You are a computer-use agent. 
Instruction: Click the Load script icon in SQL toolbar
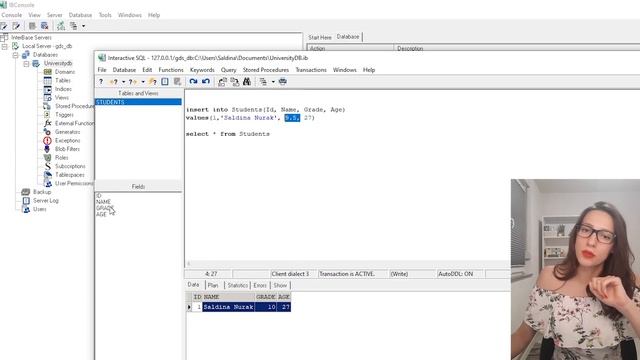222,82
